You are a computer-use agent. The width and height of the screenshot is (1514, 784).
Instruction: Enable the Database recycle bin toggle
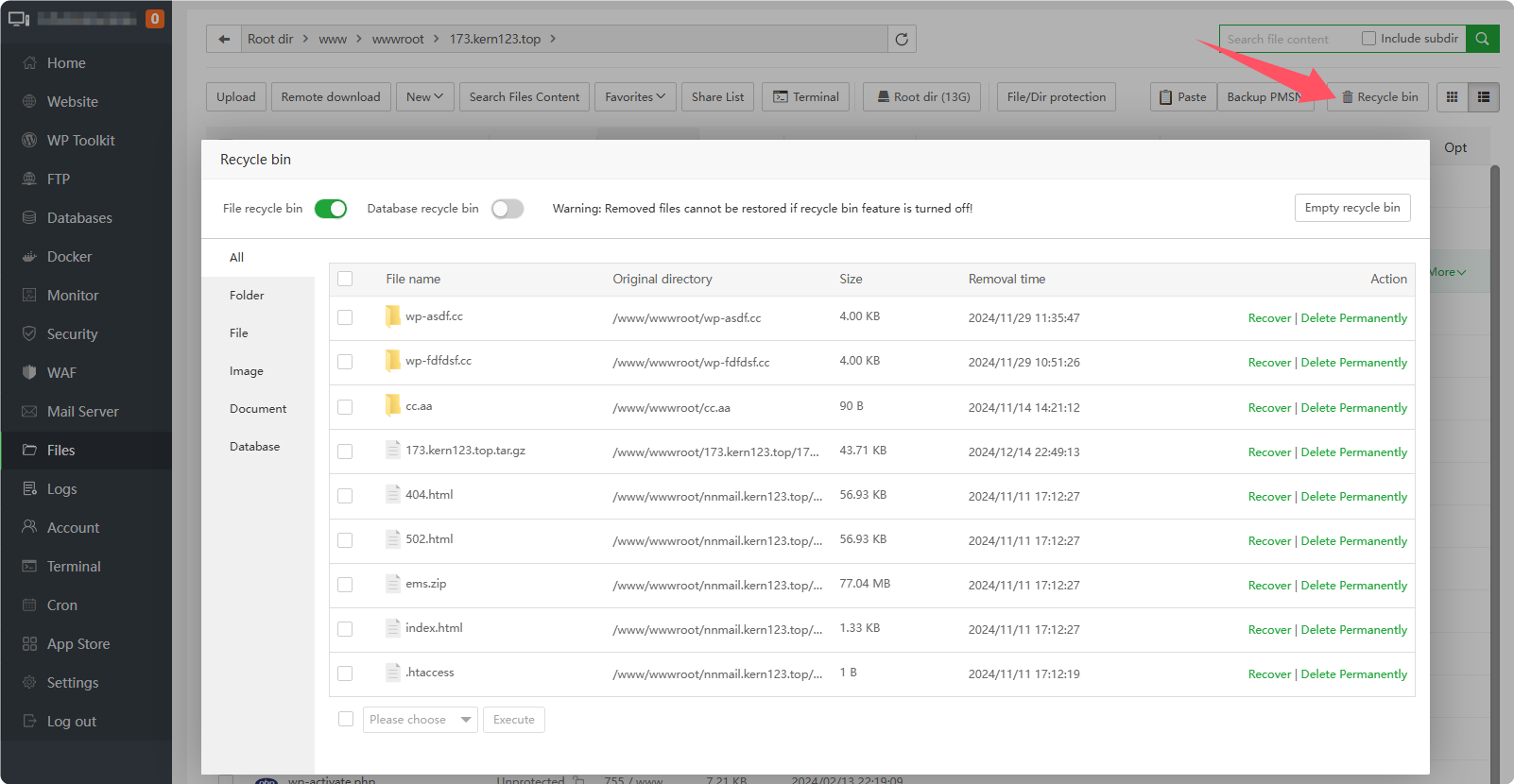[x=508, y=209]
